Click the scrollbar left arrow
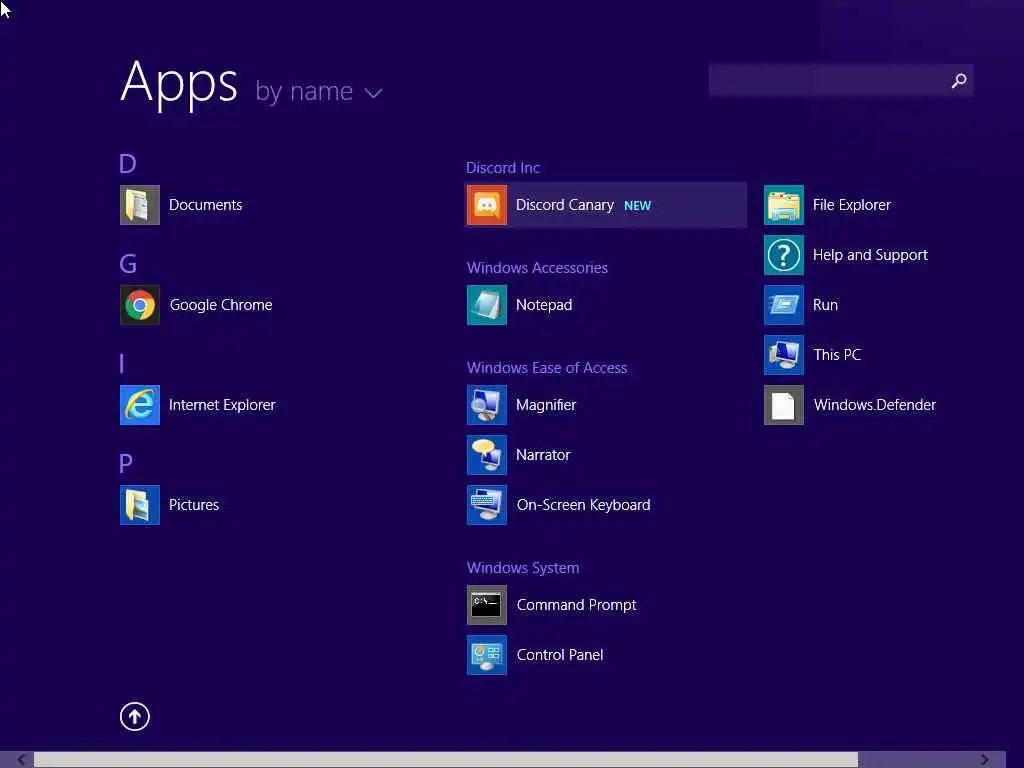Screen dimensions: 1024x768 [x=22, y=760]
